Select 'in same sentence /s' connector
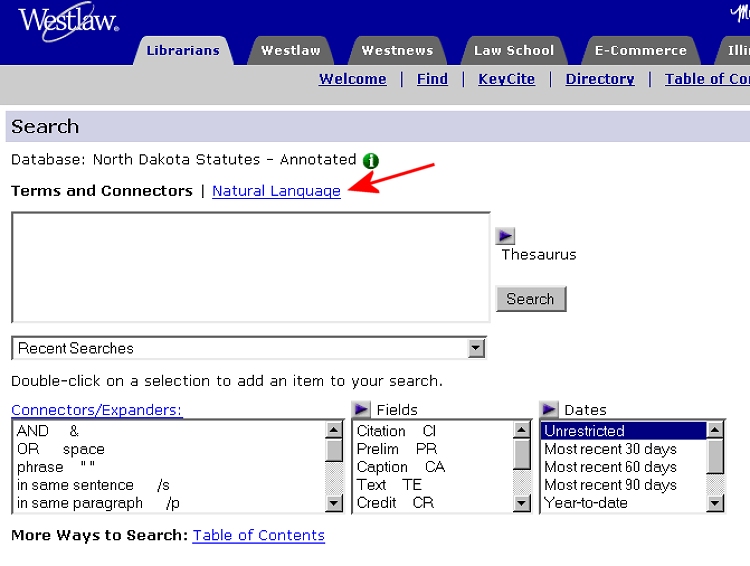Image resolution: width=750 pixels, height=566 pixels. pyautogui.click(x=169, y=485)
